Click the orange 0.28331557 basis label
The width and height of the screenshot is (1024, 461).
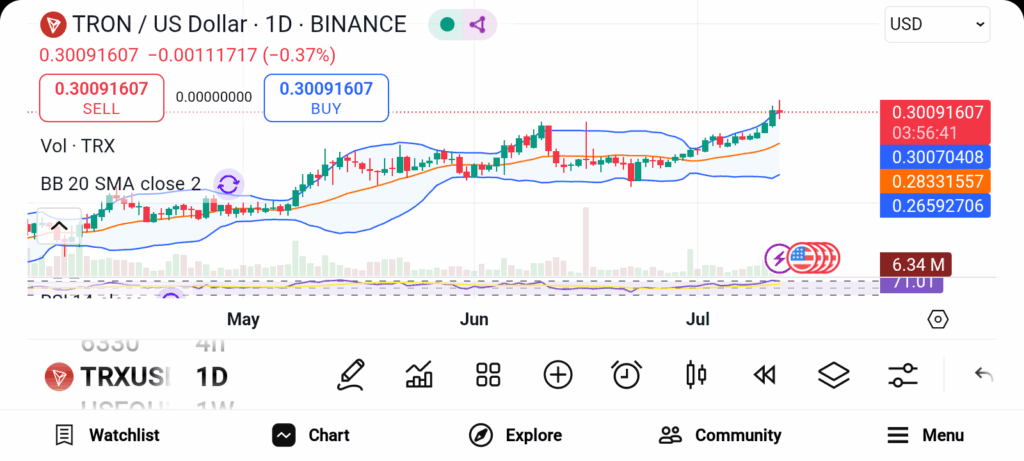(935, 181)
